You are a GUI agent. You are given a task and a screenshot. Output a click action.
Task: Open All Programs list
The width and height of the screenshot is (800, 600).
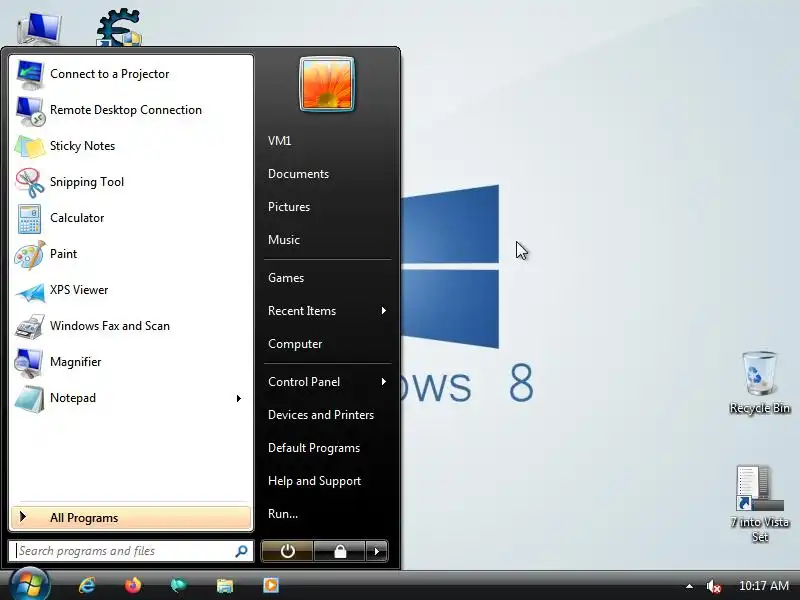point(131,518)
